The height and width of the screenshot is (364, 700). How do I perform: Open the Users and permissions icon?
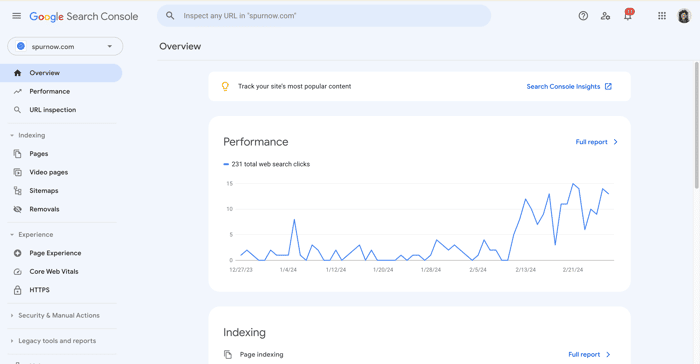click(605, 16)
